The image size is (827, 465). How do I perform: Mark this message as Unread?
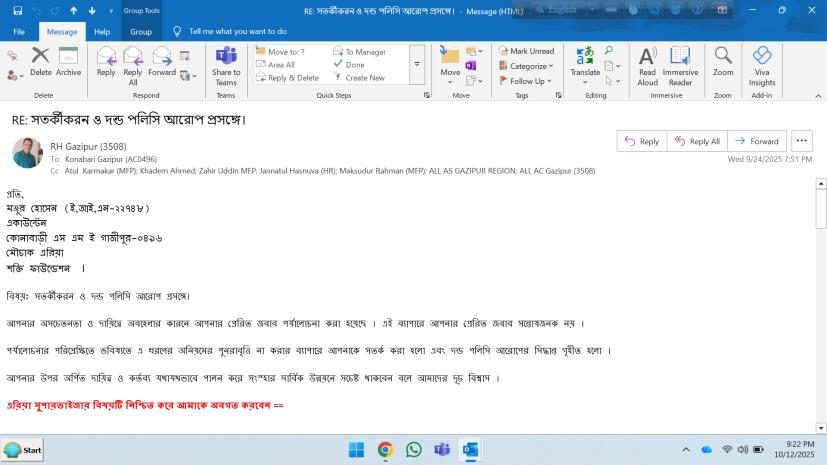pyautogui.click(x=525, y=51)
